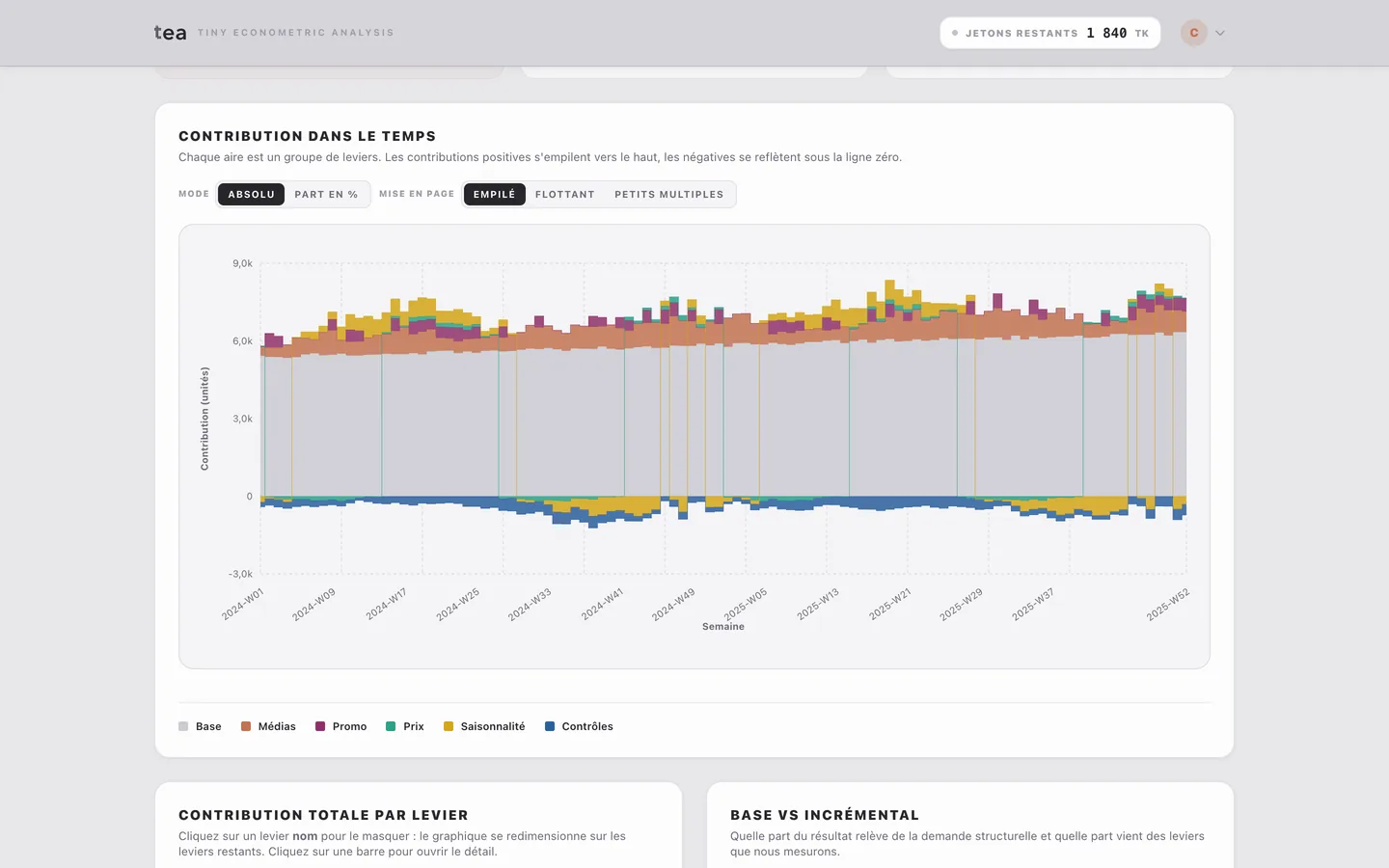Click the 2025-W21 axis label

click(889, 604)
